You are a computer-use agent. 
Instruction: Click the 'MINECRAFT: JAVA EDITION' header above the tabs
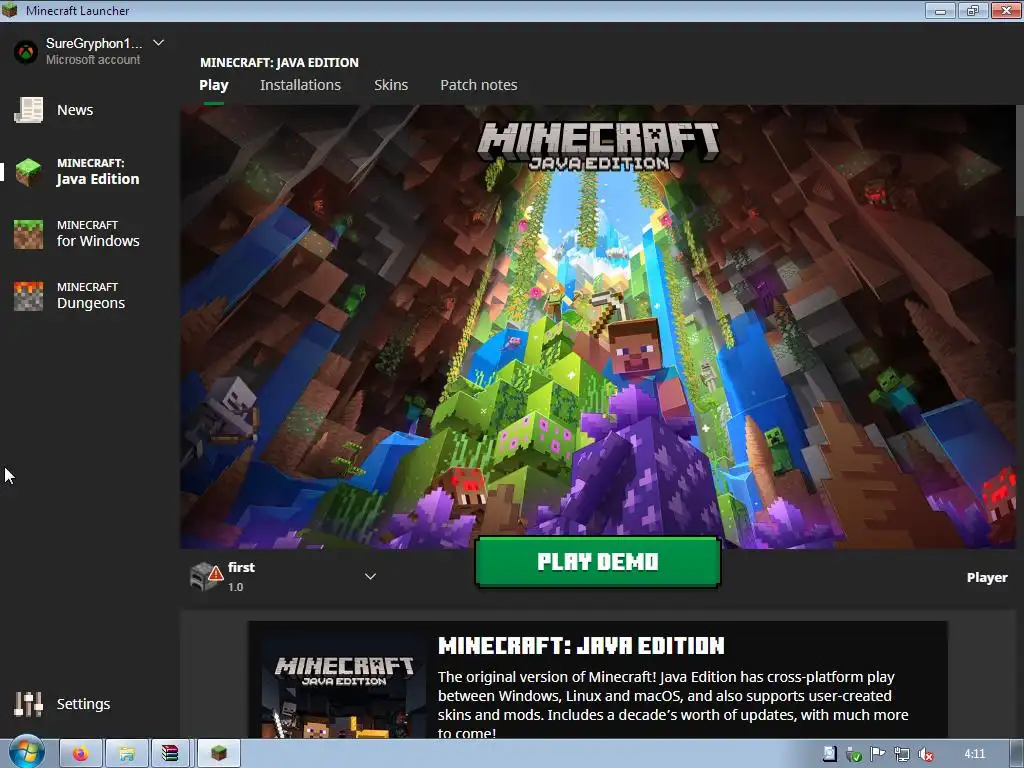[x=280, y=63]
